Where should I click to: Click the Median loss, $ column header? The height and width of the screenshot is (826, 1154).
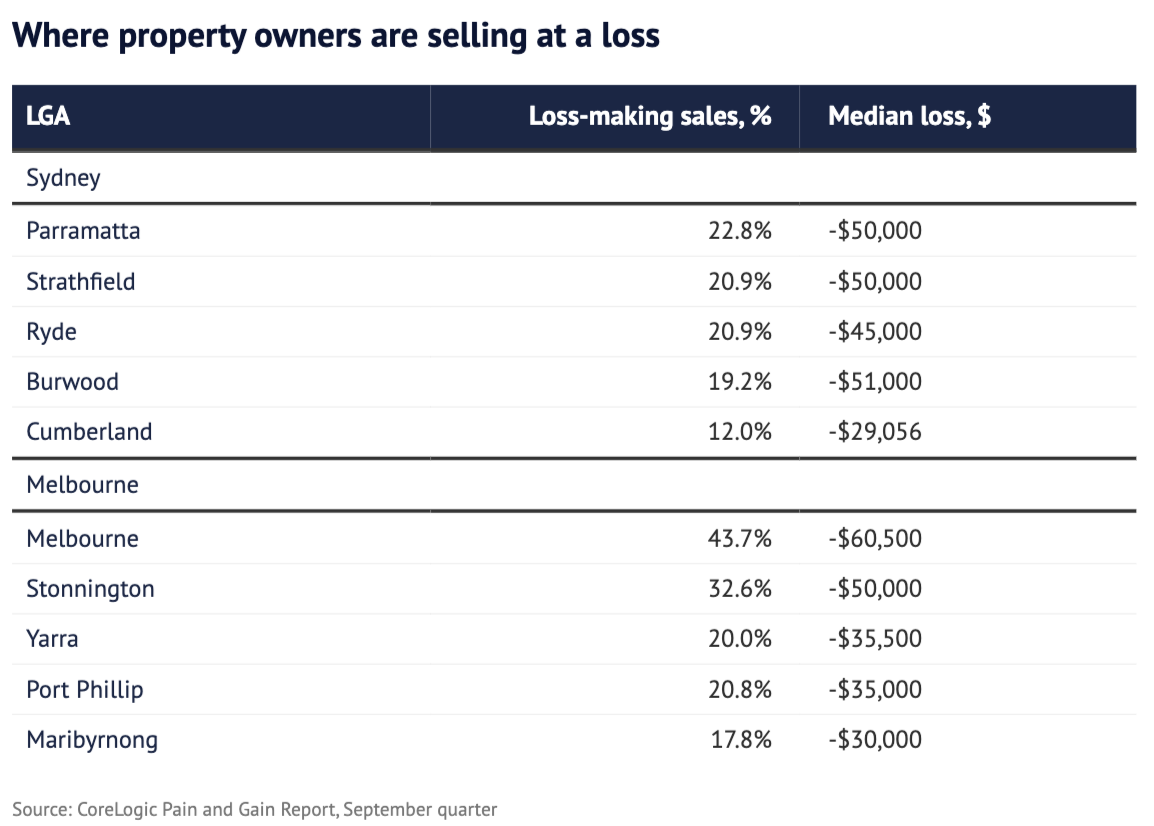[909, 116]
